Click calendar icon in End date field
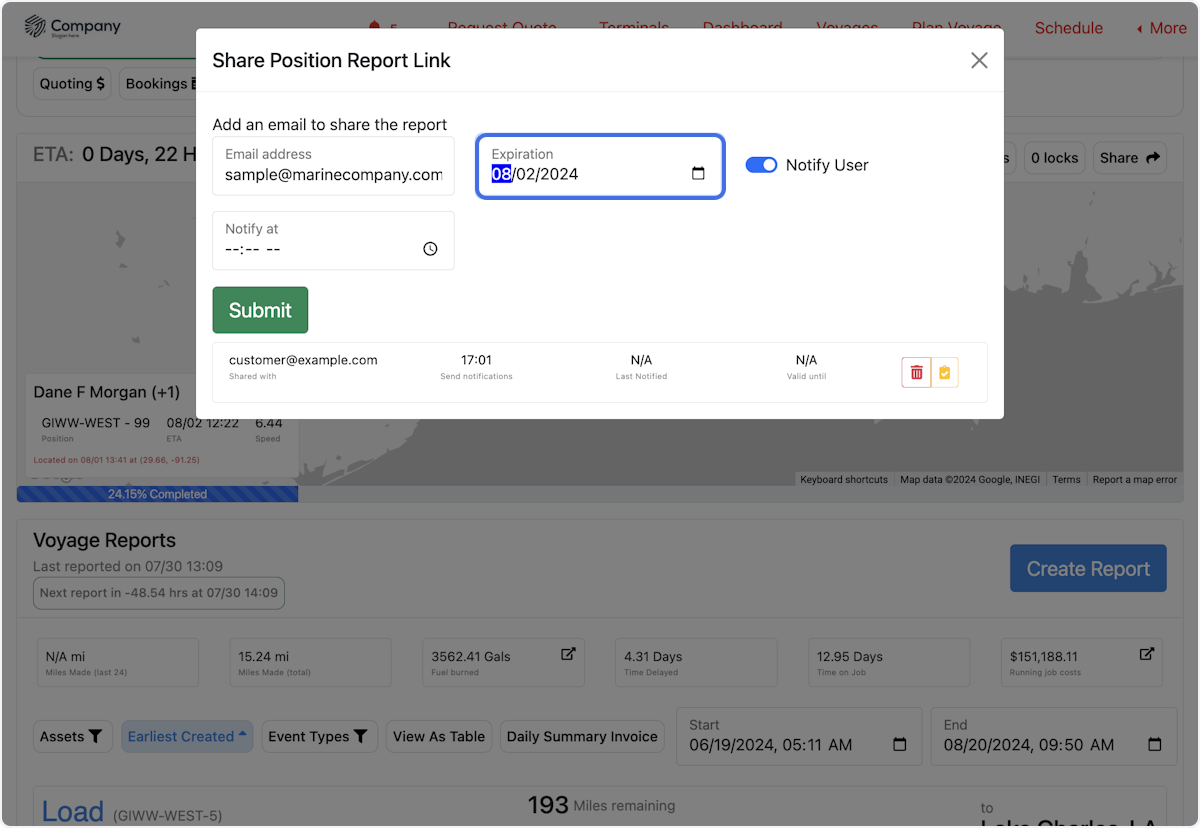The width and height of the screenshot is (1200, 828). tap(1154, 745)
